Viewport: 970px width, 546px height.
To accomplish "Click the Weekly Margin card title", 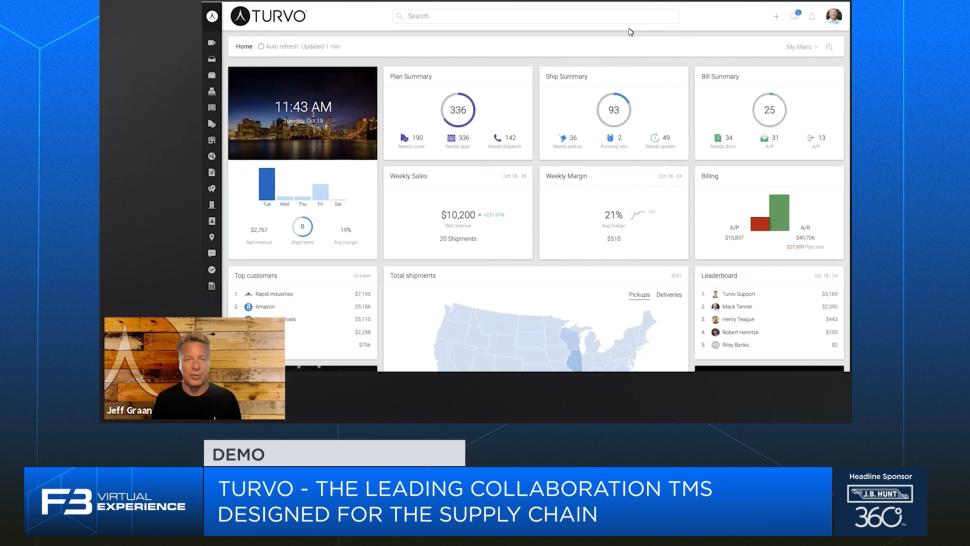I will [x=566, y=176].
